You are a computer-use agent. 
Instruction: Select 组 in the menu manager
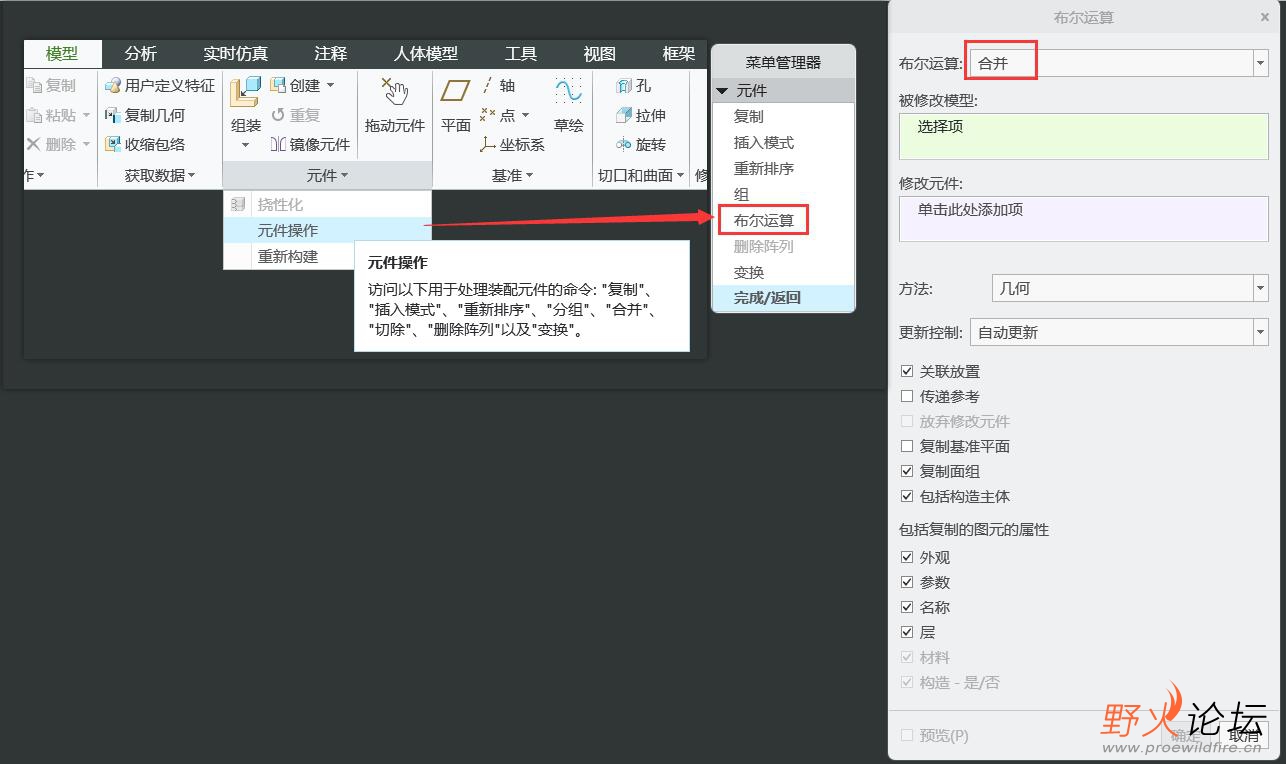click(x=784, y=194)
